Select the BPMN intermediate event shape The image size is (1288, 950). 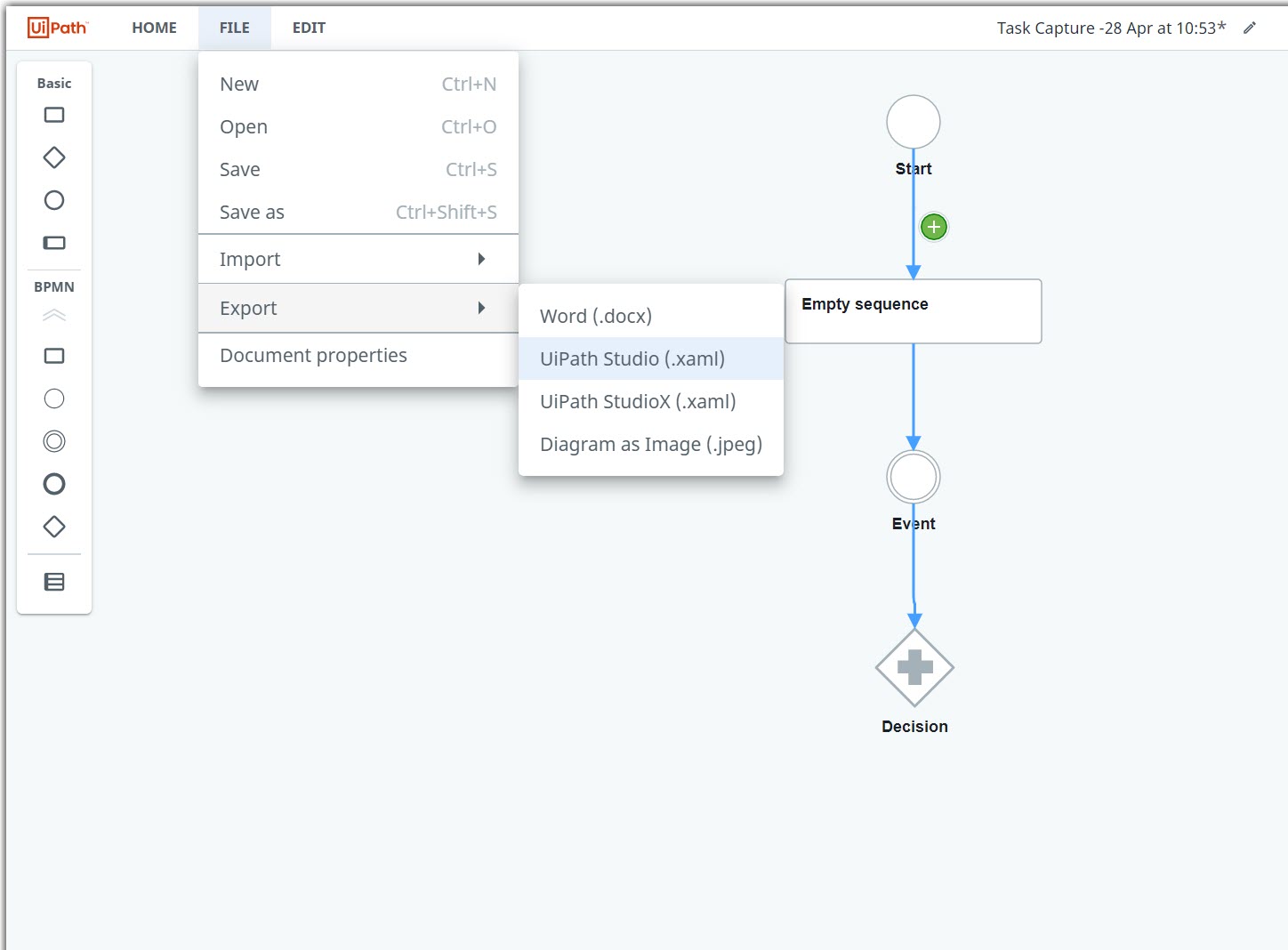coord(53,441)
